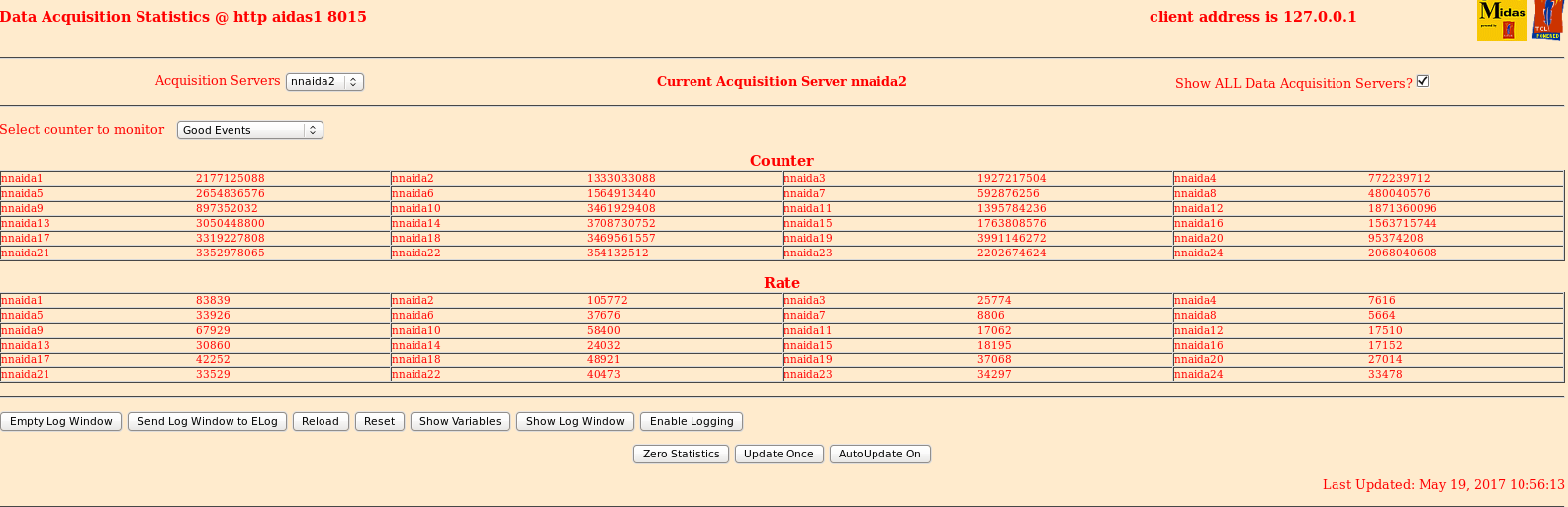Select counter value 480040576

tap(1400, 194)
